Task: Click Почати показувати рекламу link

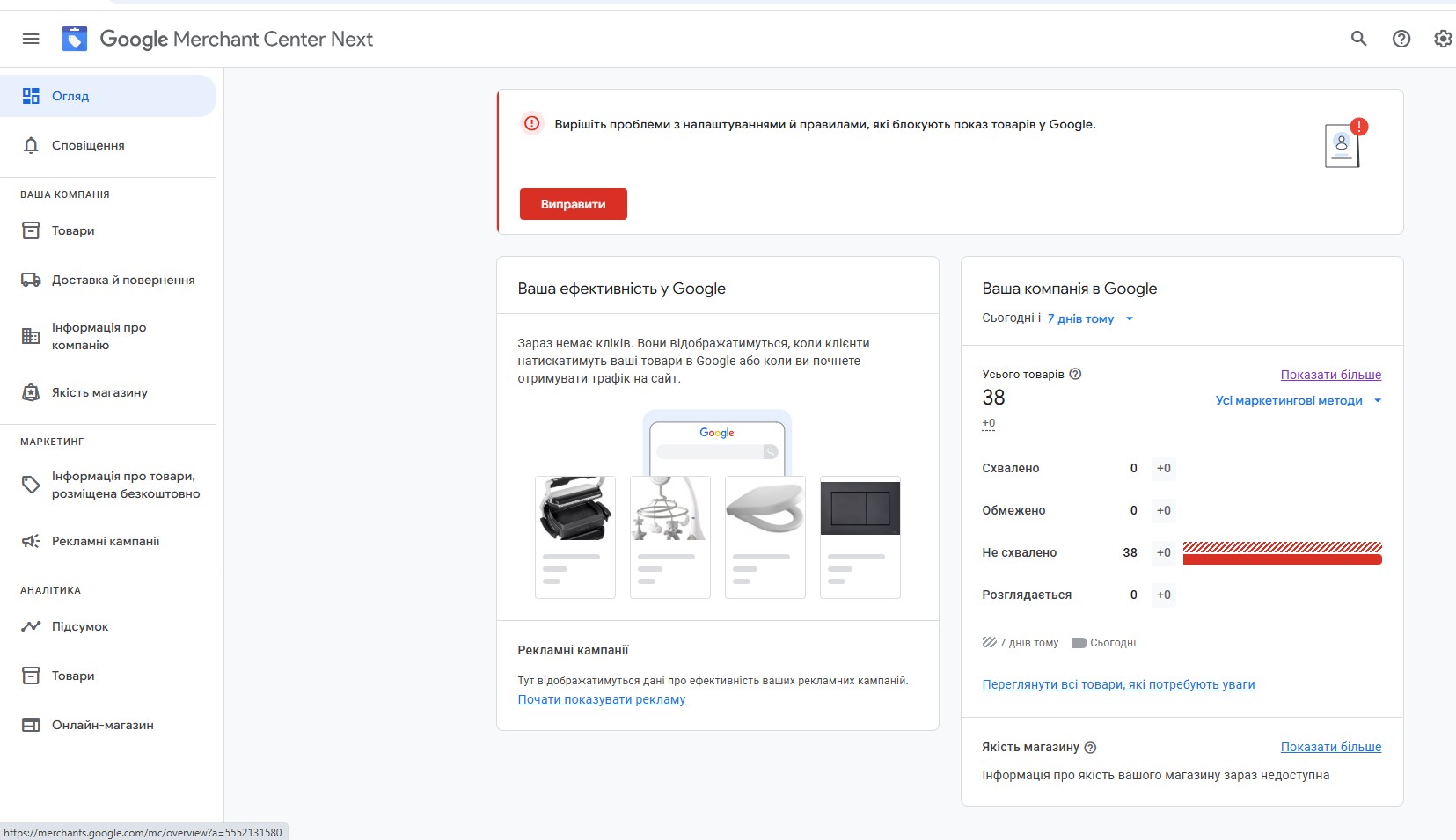Action: click(602, 699)
